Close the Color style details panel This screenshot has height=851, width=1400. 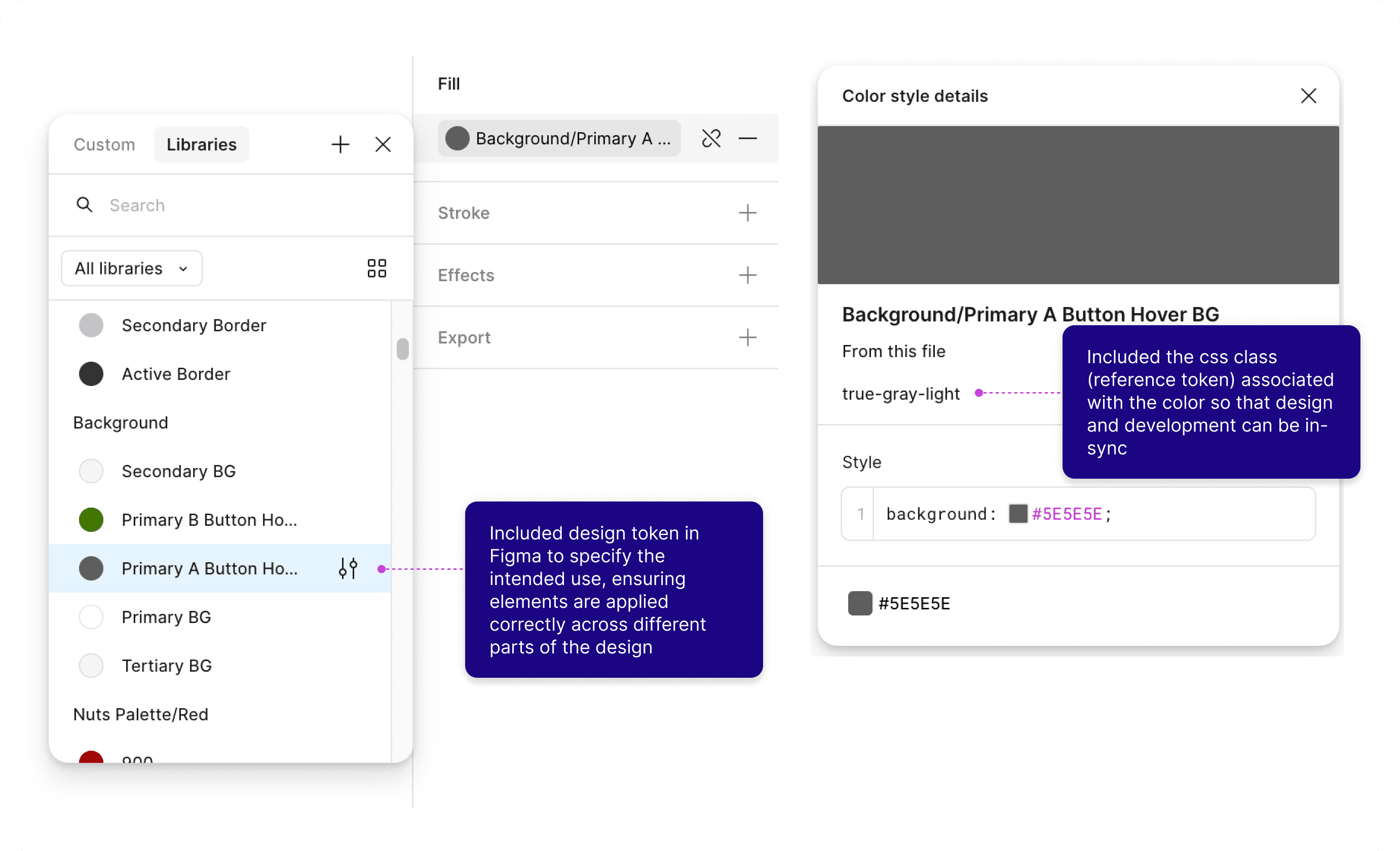point(1308,96)
